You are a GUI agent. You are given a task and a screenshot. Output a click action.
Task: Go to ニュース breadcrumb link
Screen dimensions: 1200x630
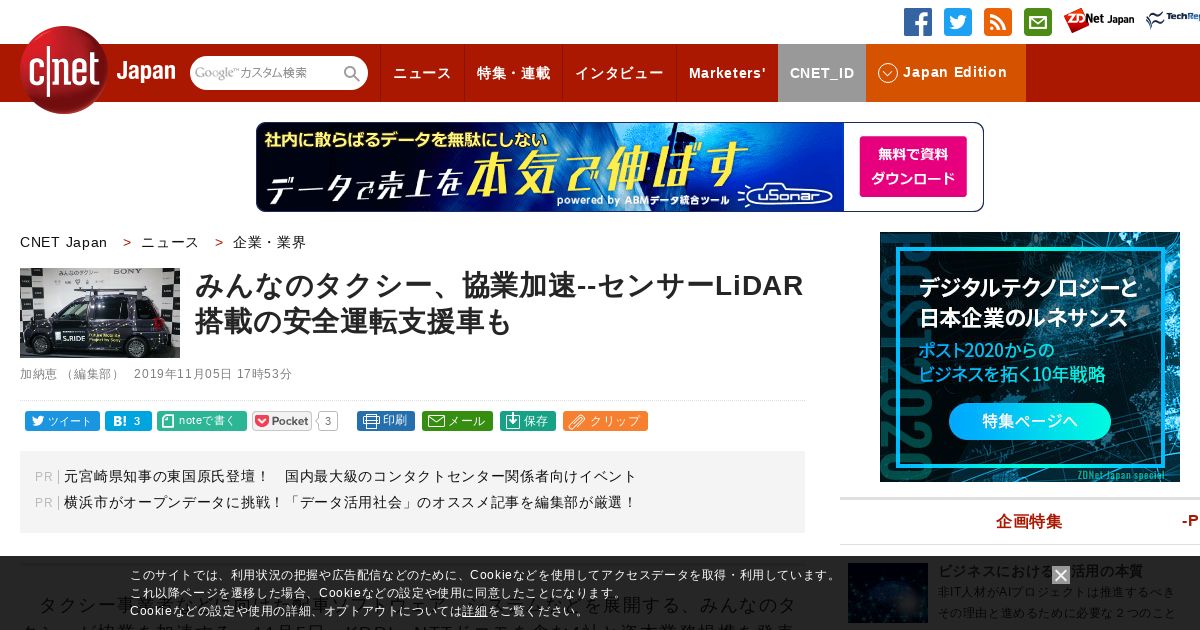170,242
